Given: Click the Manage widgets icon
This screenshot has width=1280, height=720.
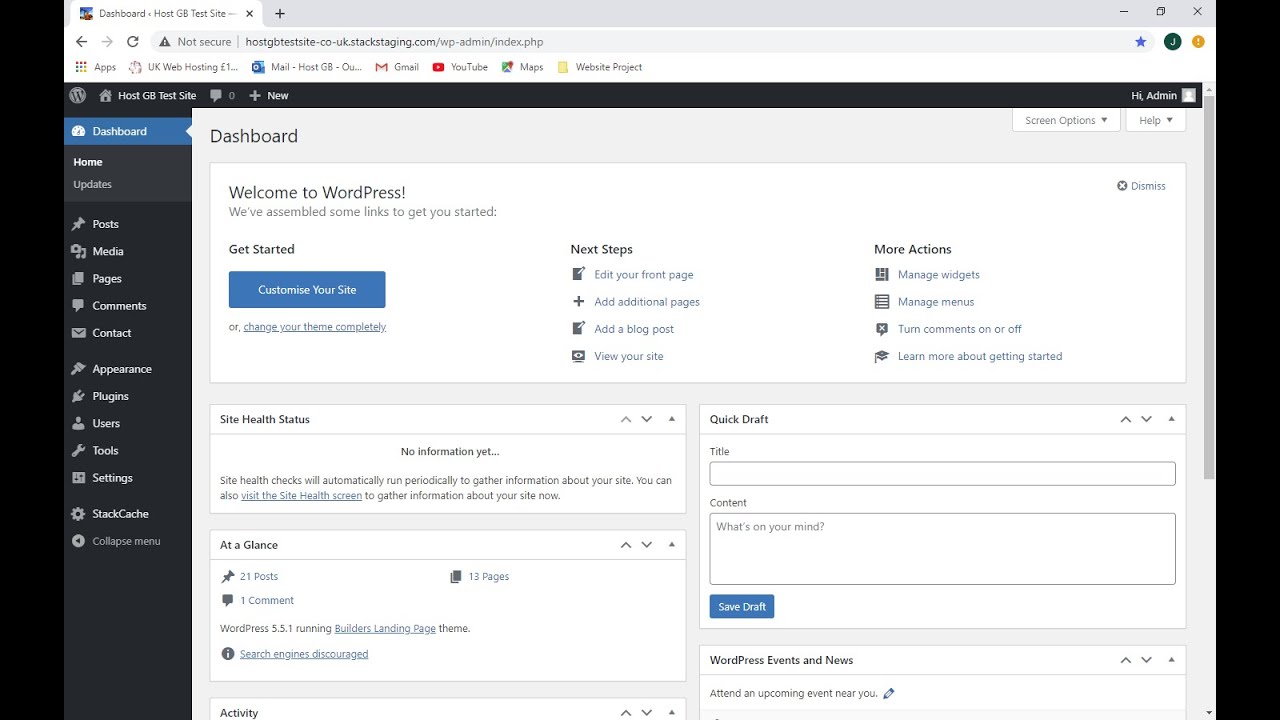Looking at the screenshot, I should [881, 274].
